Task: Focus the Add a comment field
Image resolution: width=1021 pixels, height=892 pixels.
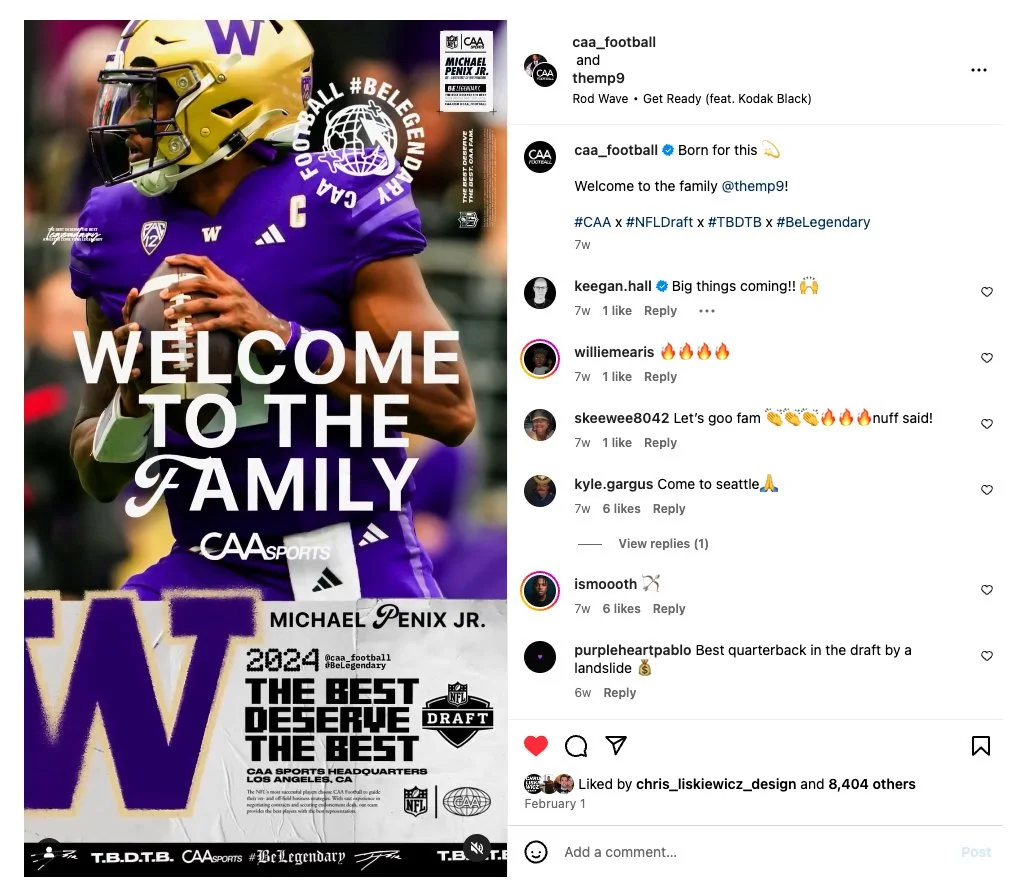Action: [x=755, y=852]
